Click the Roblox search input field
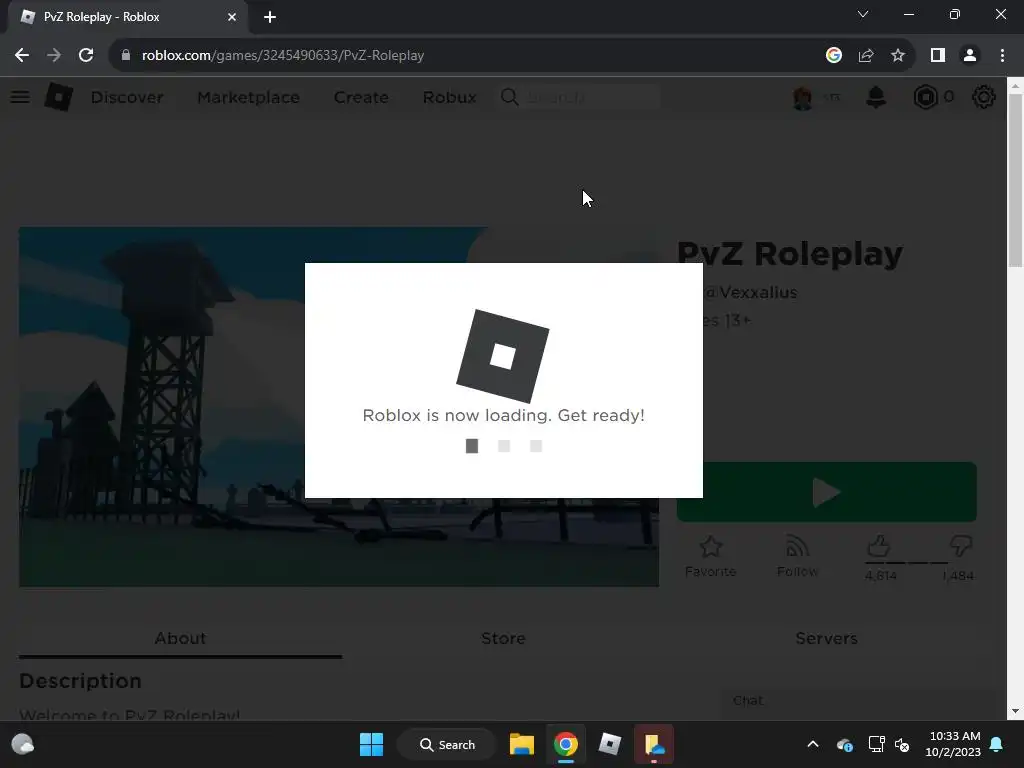Screen dimensions: 1024x768 pyautogui.click(x=591, y=97)
